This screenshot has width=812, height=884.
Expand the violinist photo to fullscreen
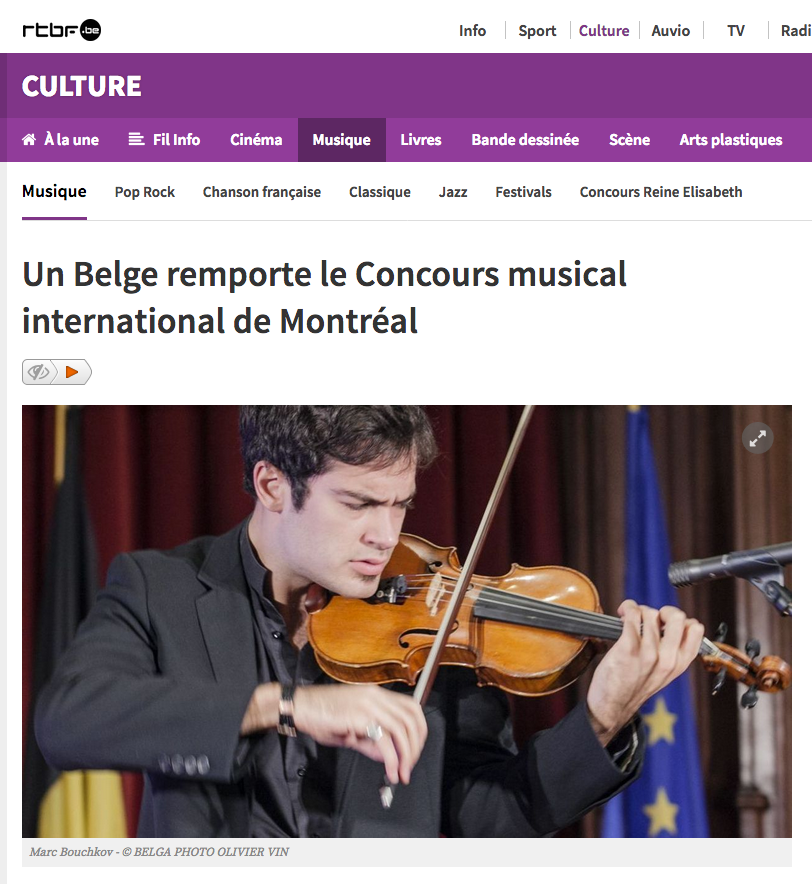click(x=757, y=438)
